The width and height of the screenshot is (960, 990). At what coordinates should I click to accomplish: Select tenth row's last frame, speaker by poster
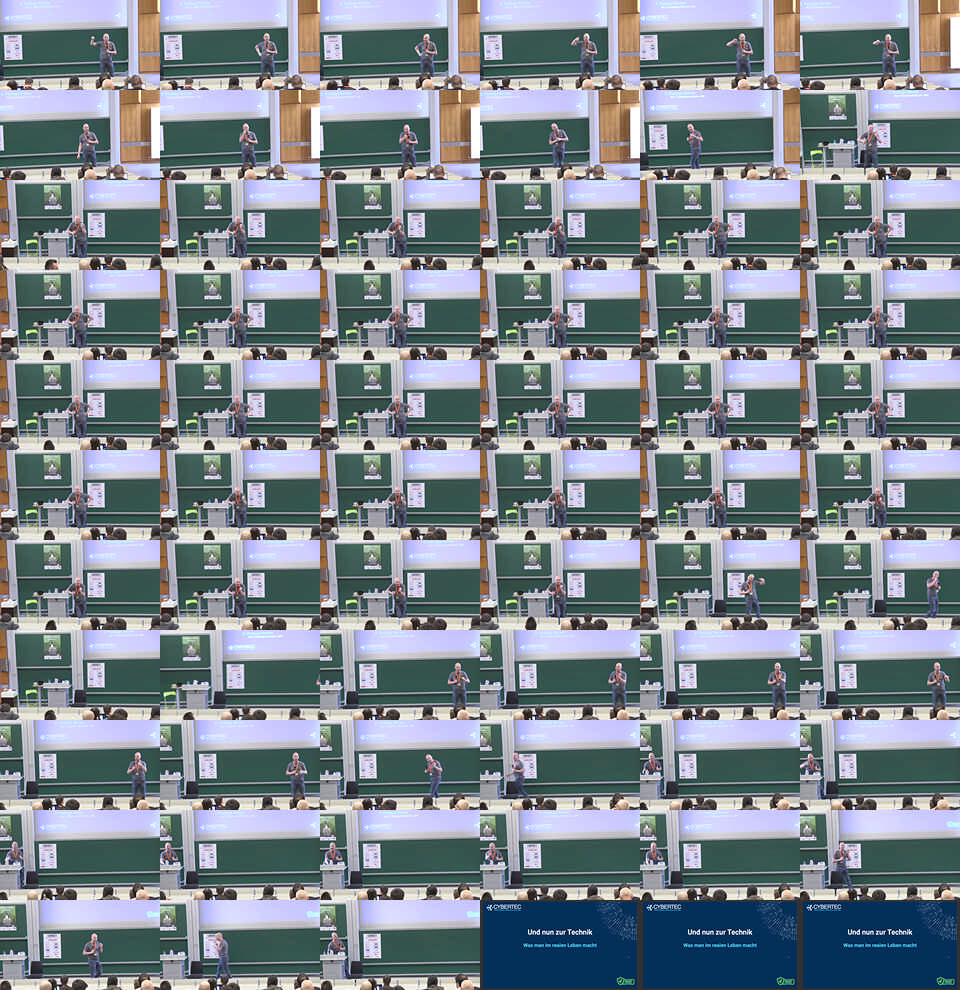point(880,855)
